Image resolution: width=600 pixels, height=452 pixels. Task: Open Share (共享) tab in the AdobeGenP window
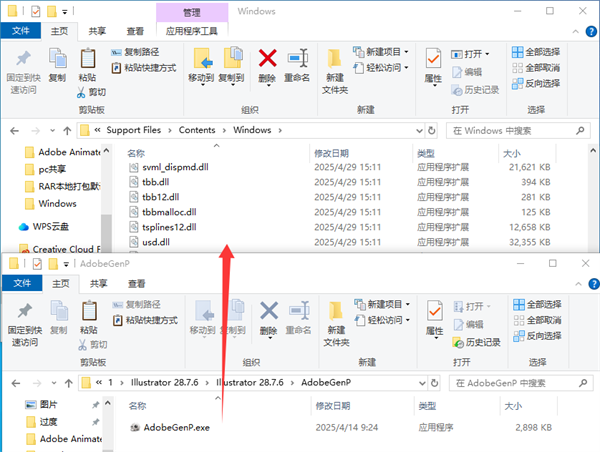tap(97, 284)
